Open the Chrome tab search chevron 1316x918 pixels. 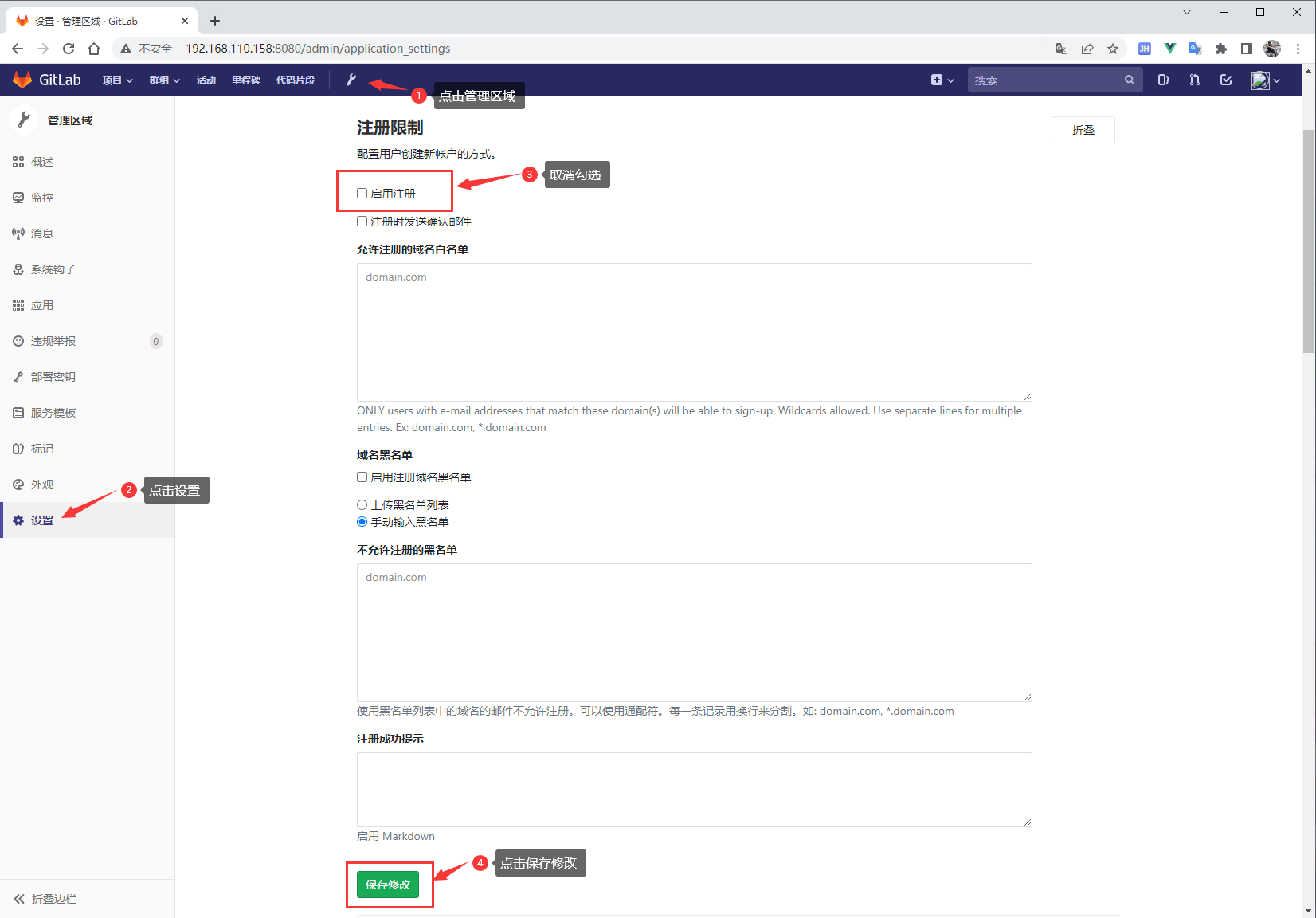coord(1187,12)
